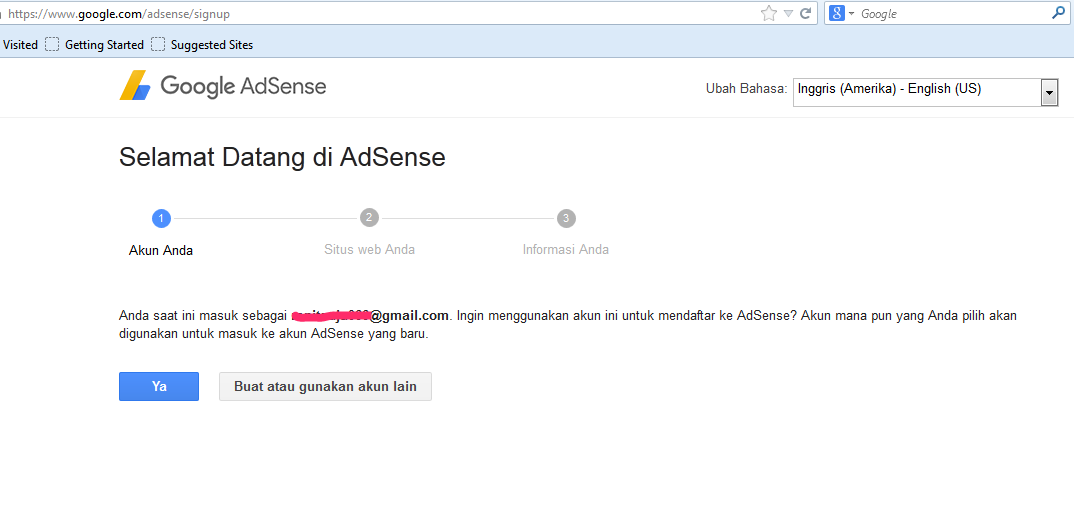This screenshot has width=1074, height=523.
Task: Select step 3 circle Informasi Anda
Action: (566, 218)
